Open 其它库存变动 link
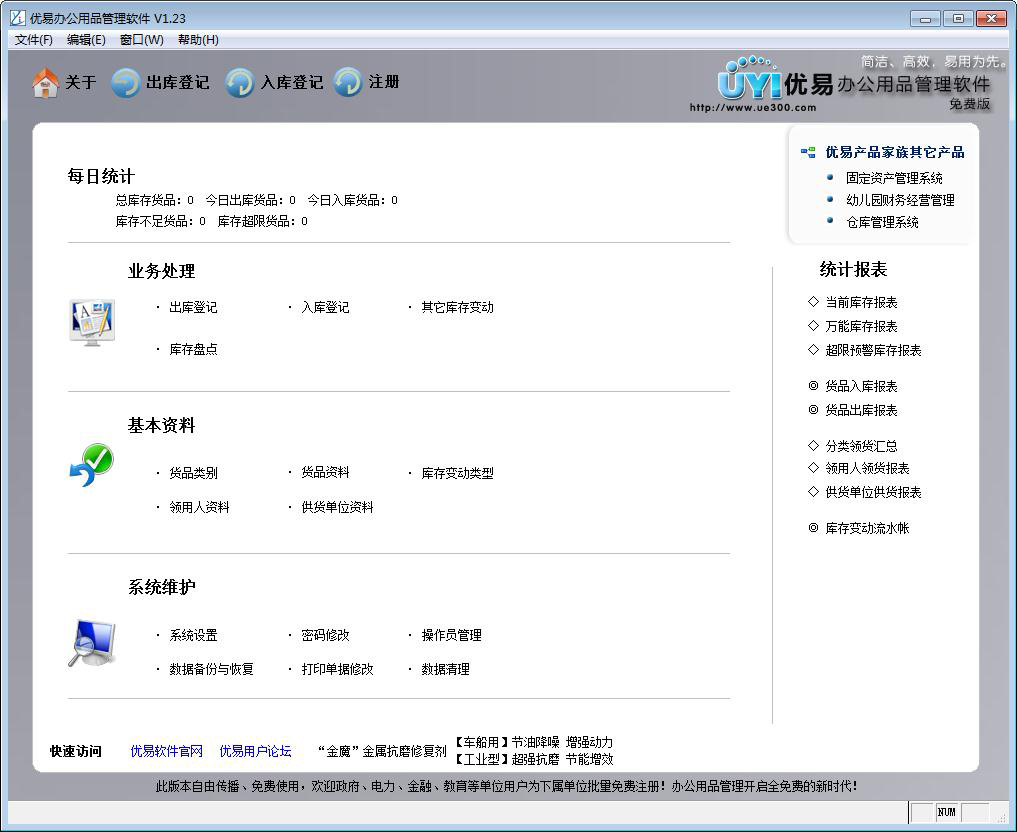1017x832 pixels. tap(457, 307)
